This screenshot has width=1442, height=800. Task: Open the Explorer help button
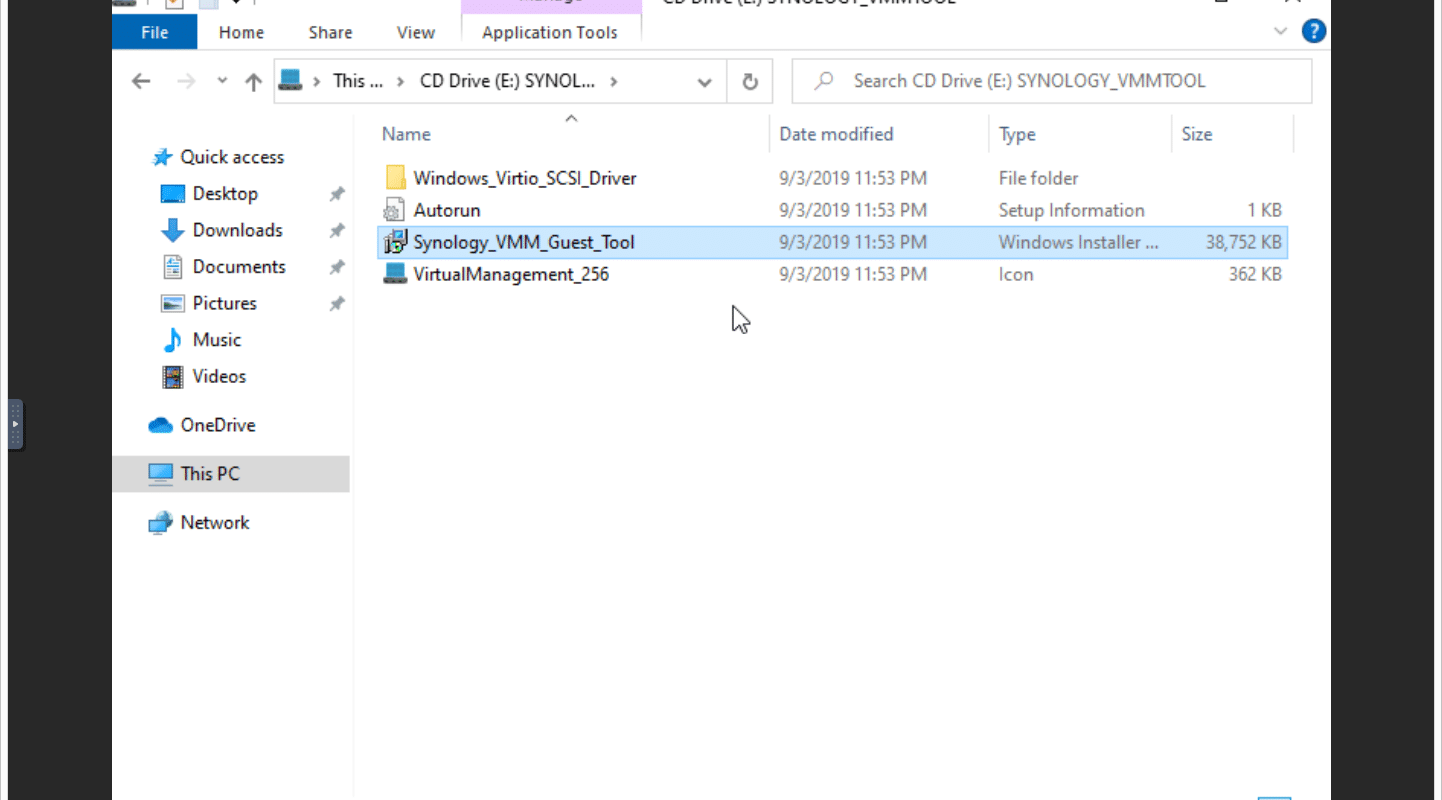click(x=1313, y=31)
